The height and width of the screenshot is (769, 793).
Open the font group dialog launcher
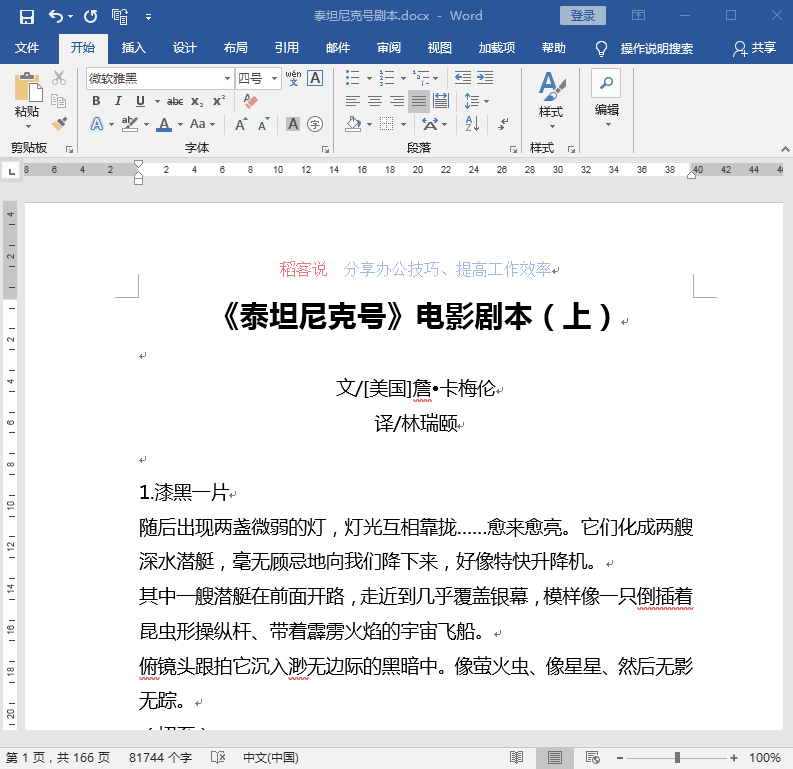(x=325, y=150)
